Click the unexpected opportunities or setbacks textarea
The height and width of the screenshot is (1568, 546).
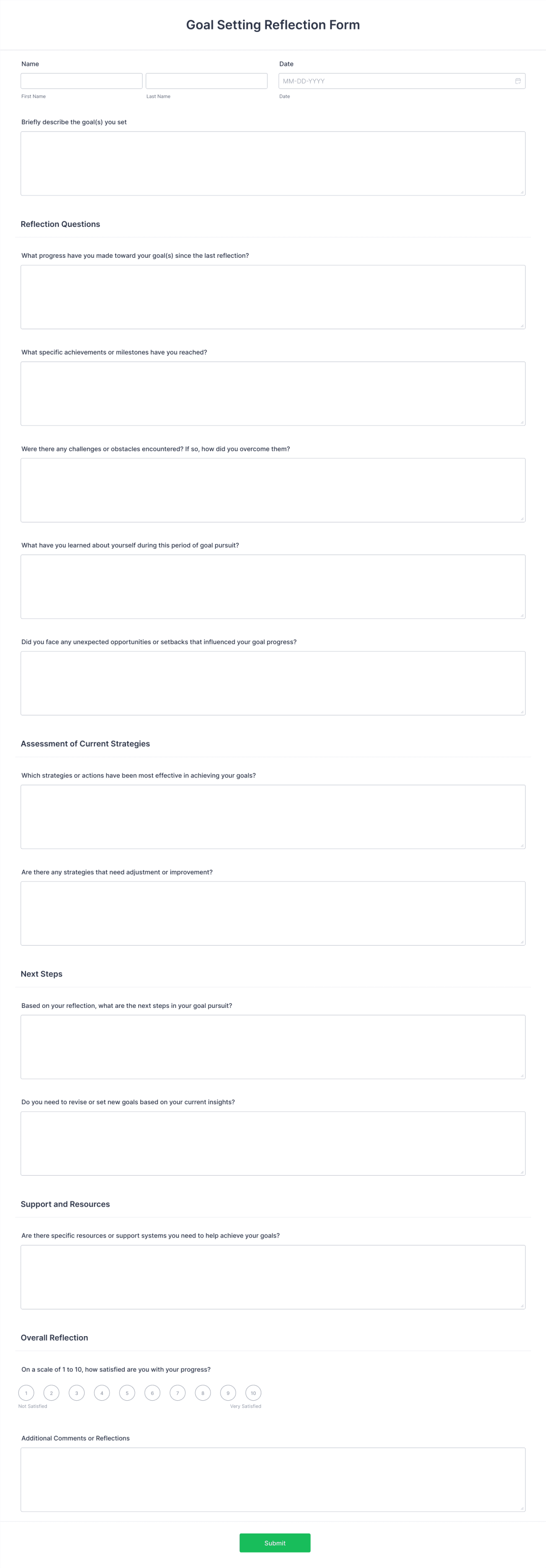tap(273, 682)
